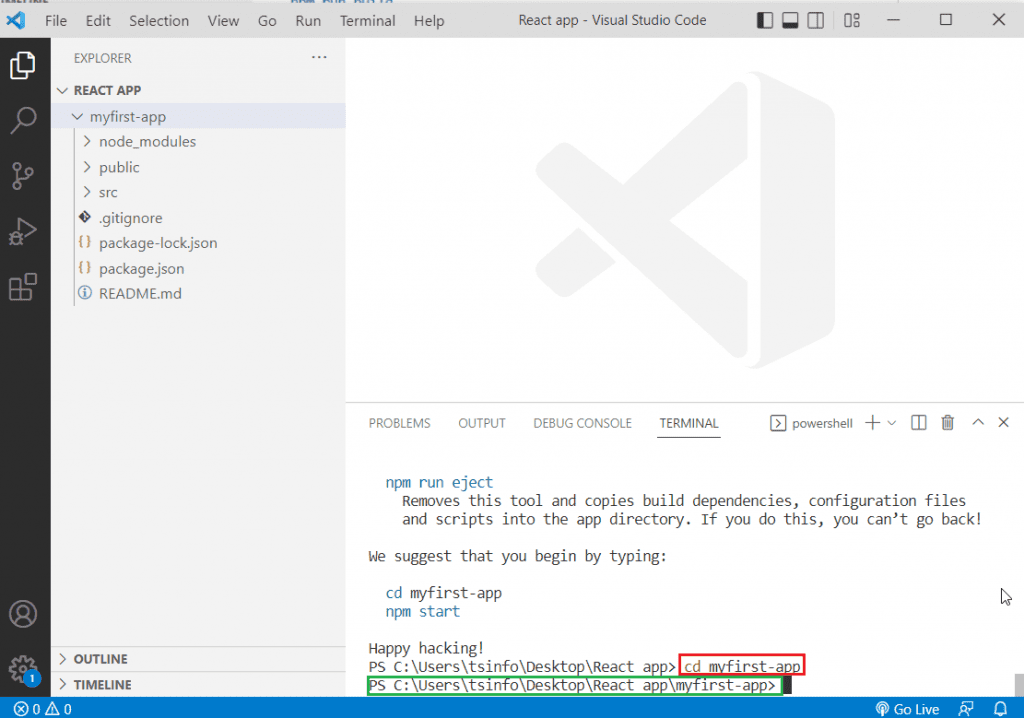Switch to the PROBLEMS tab
Image resolution: width=1024 pixels, height=718 pixels.
[x=399, y=423]
